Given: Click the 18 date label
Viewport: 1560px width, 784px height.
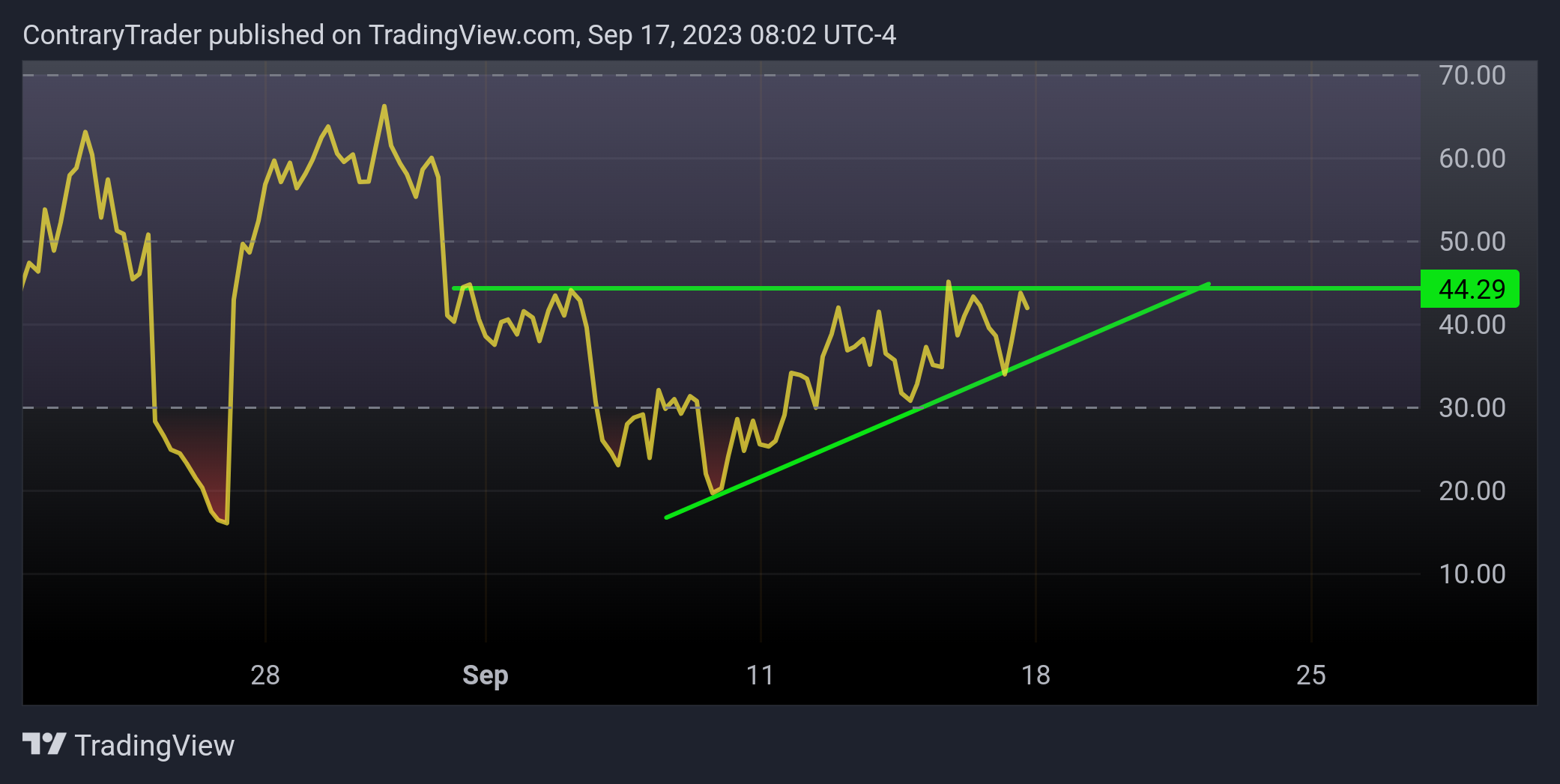Looking at the screenshot, I should [1036, 675].
